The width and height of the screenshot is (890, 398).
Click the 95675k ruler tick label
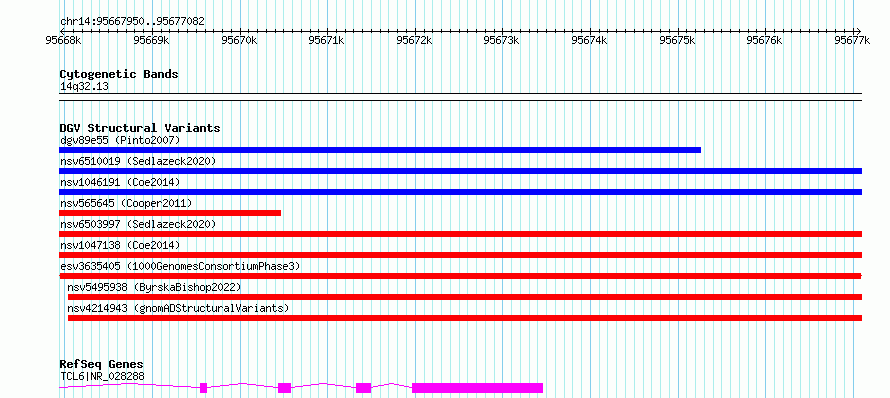(x=678, y=40)
